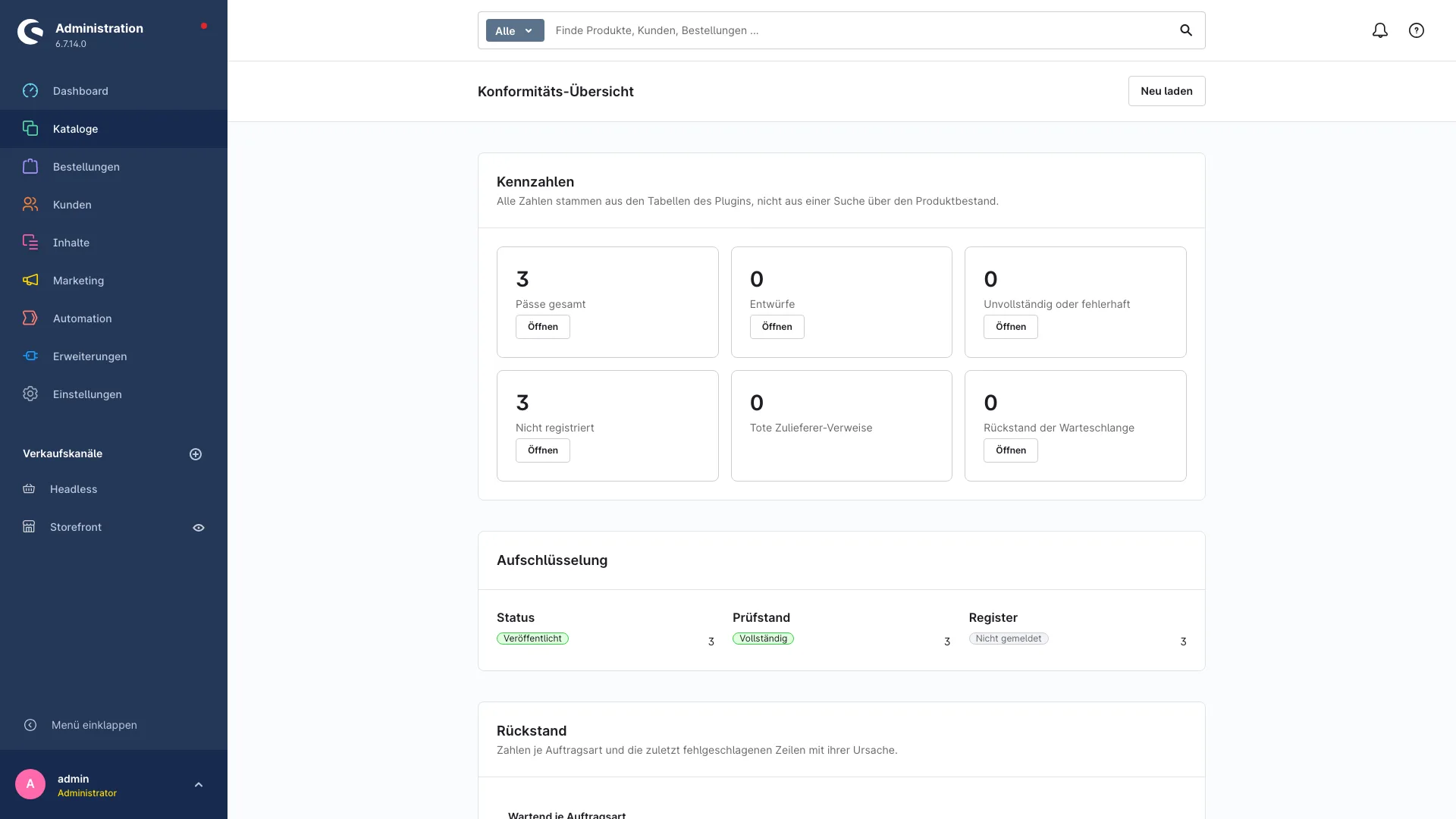
Task: Click the Nicht gemeldet badge
Action: point(1009,639)
